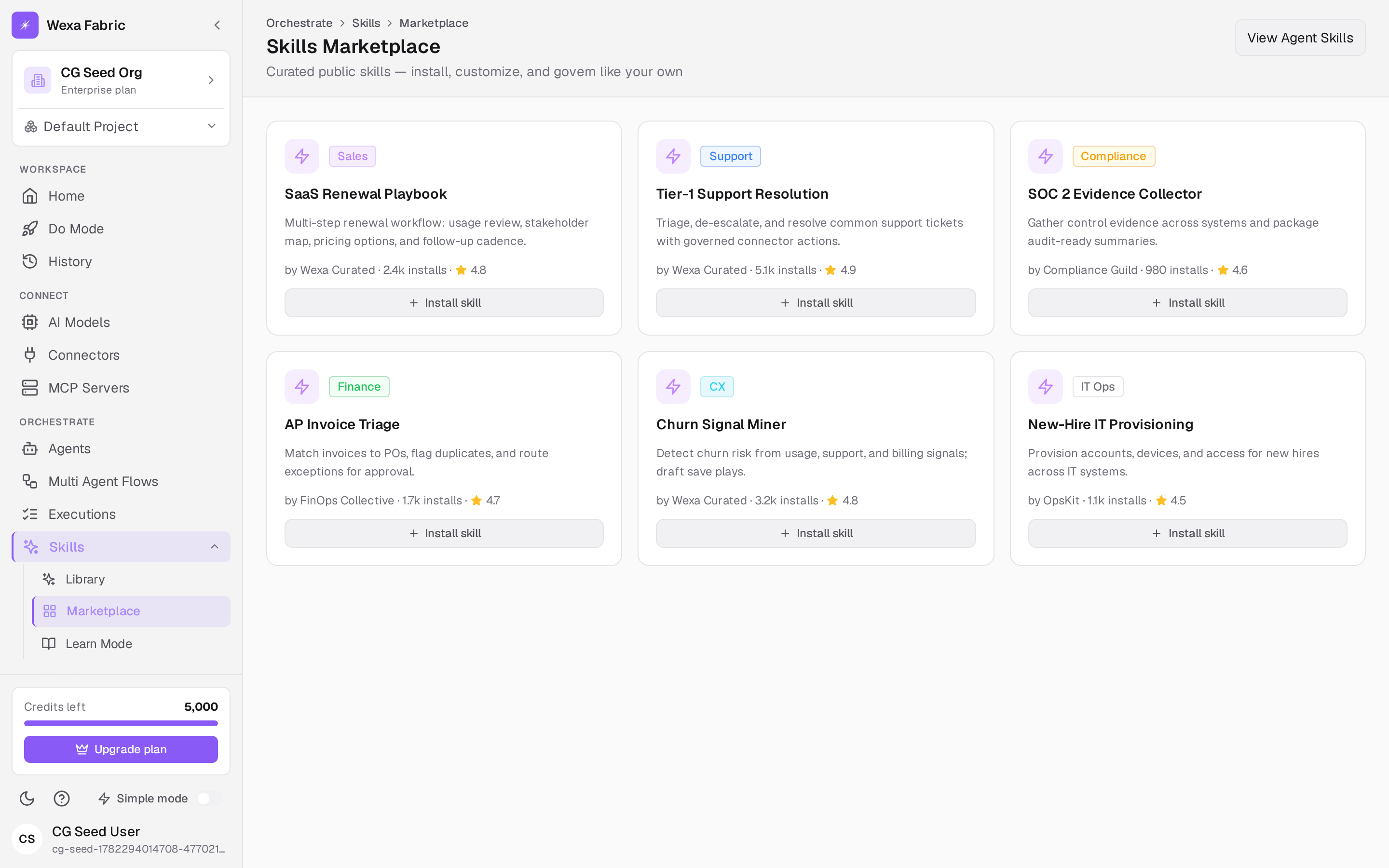
Task: Click the Compliance category tag
Action: (1113, 156)
